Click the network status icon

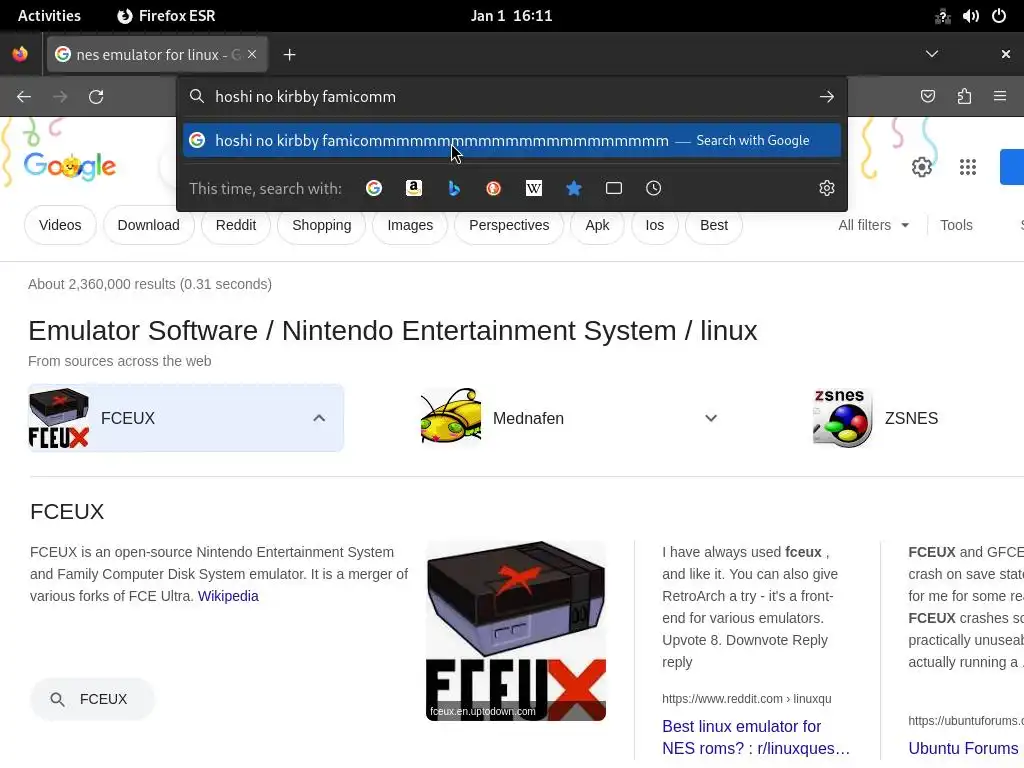[x=942, y=16]
